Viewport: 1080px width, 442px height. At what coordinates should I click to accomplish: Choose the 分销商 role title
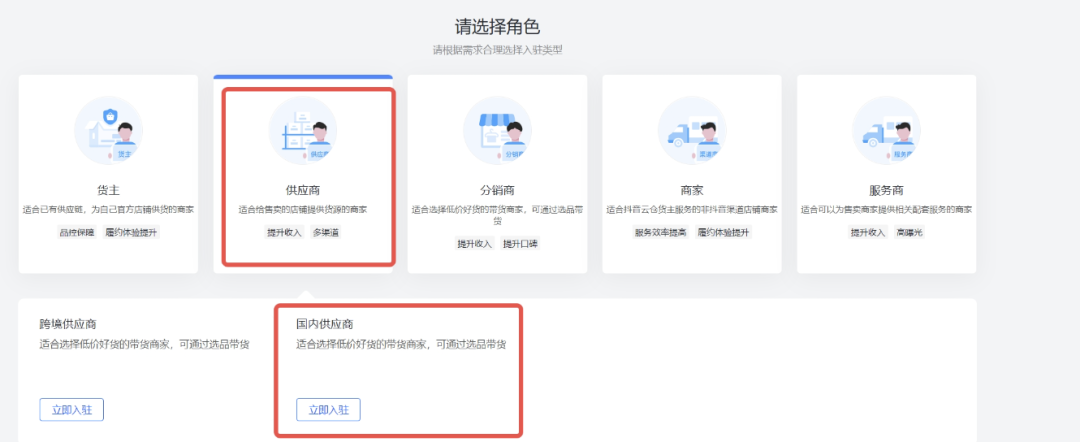coord(497,189)
